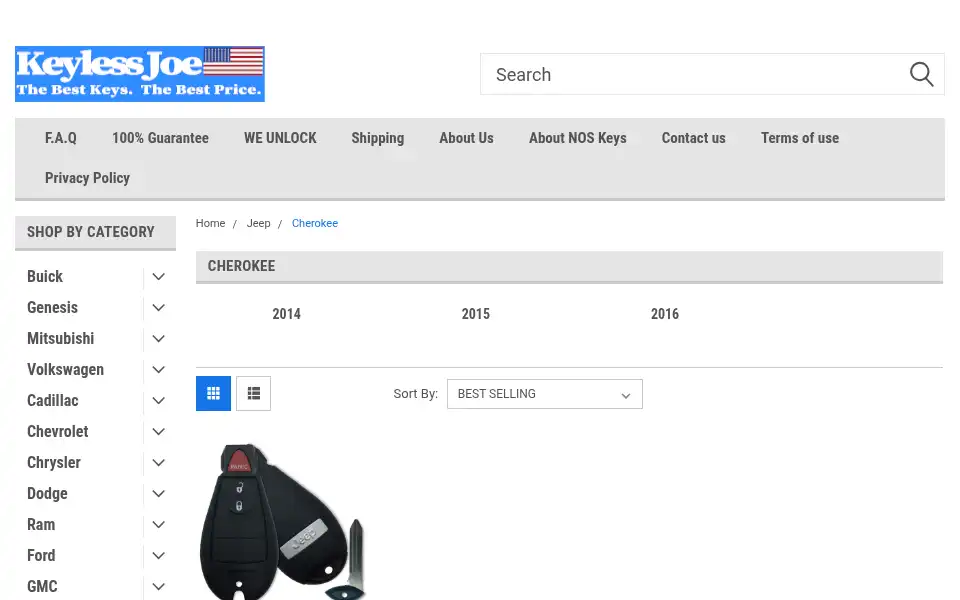
Task: Select the 2015 model year
Action: [x=476, y=314]
